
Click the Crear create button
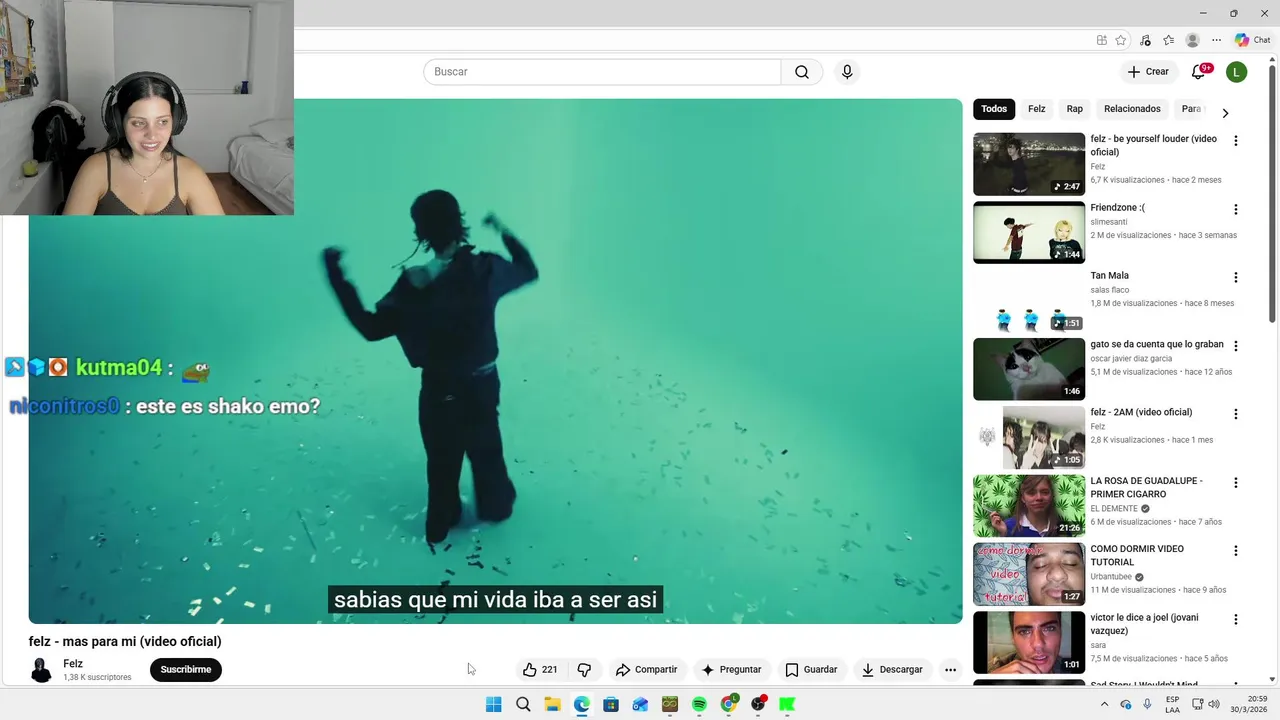point(1148,72)
